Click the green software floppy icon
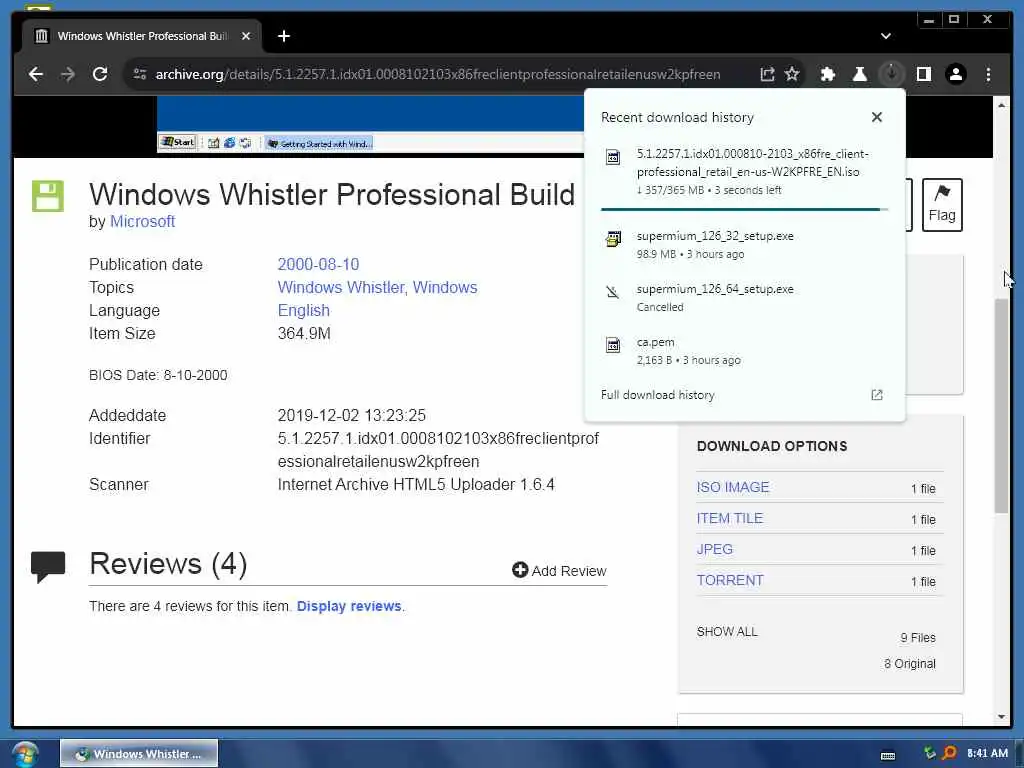Image resolution: width=1024 pixels, height=768 pixels. (48, 196)
